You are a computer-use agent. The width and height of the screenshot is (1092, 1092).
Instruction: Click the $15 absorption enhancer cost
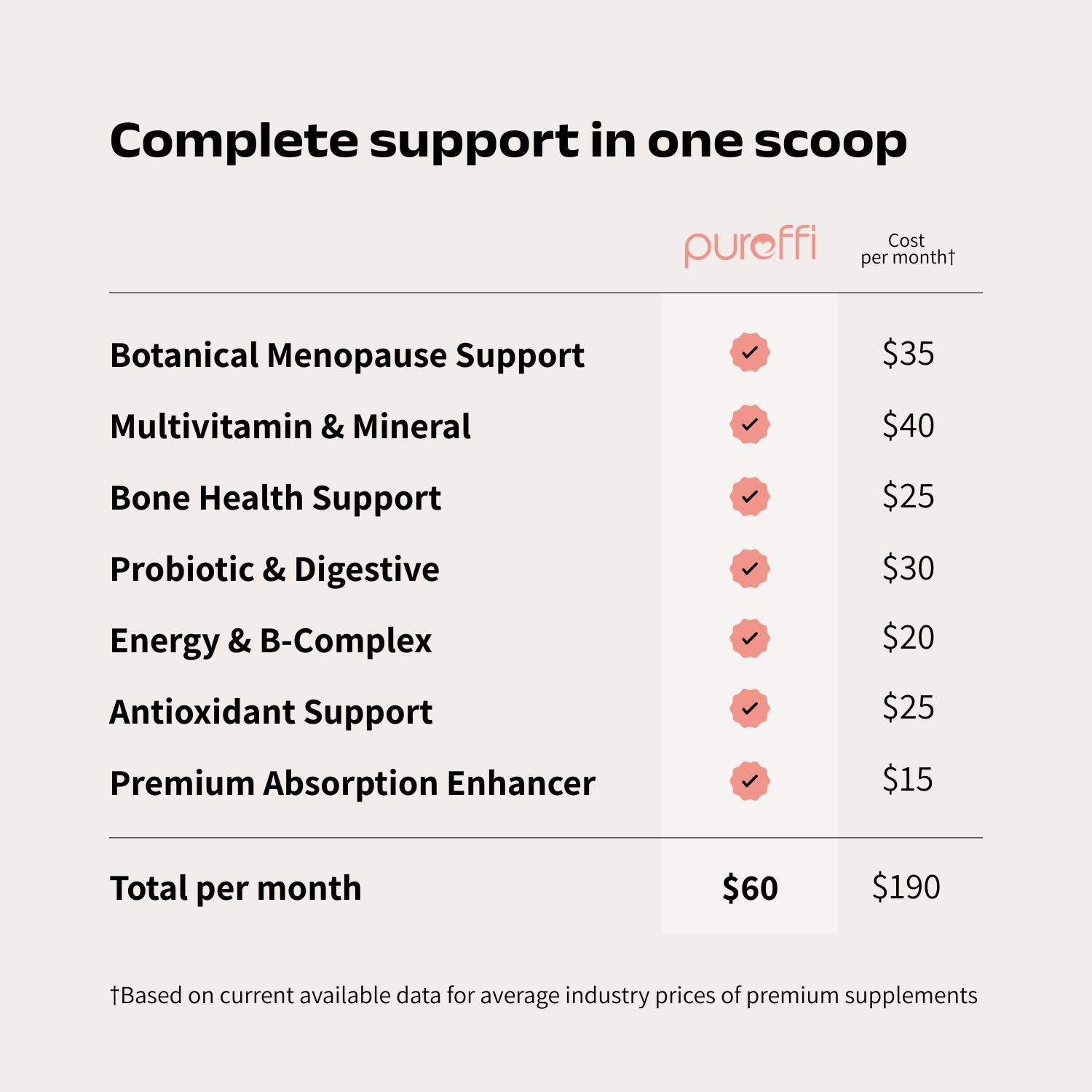tap(908, 779)
